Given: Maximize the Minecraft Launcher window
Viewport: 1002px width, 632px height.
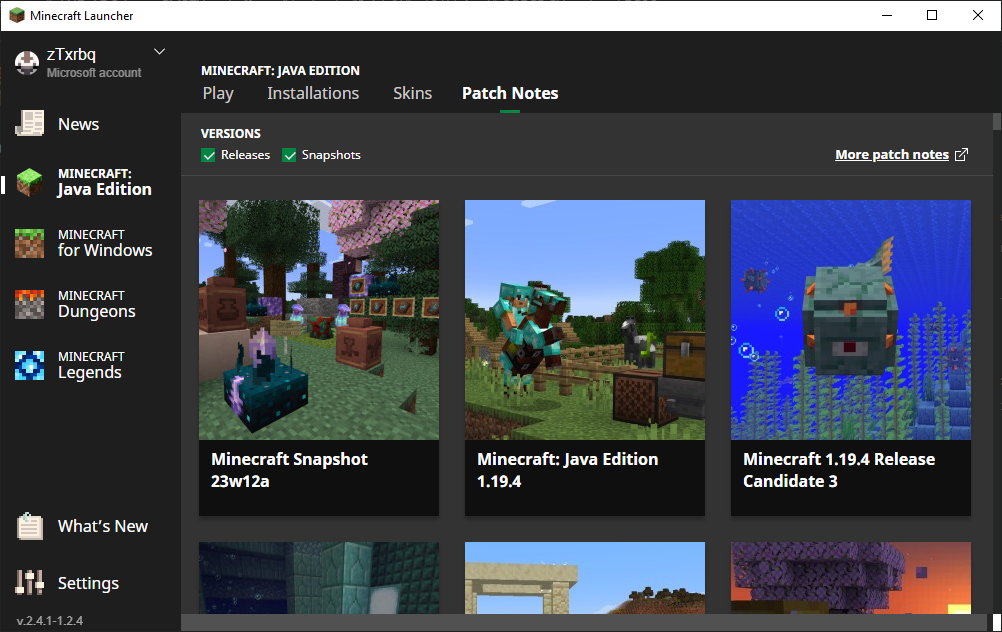Looking at the screenshot, I should coord(932,15).
